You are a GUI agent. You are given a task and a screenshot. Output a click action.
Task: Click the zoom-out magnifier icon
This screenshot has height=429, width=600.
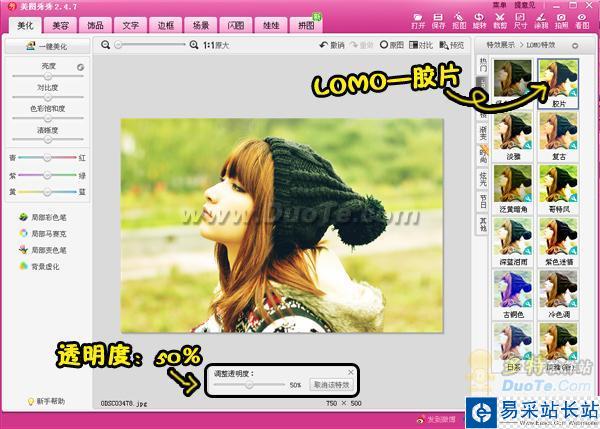coord(106,45)
